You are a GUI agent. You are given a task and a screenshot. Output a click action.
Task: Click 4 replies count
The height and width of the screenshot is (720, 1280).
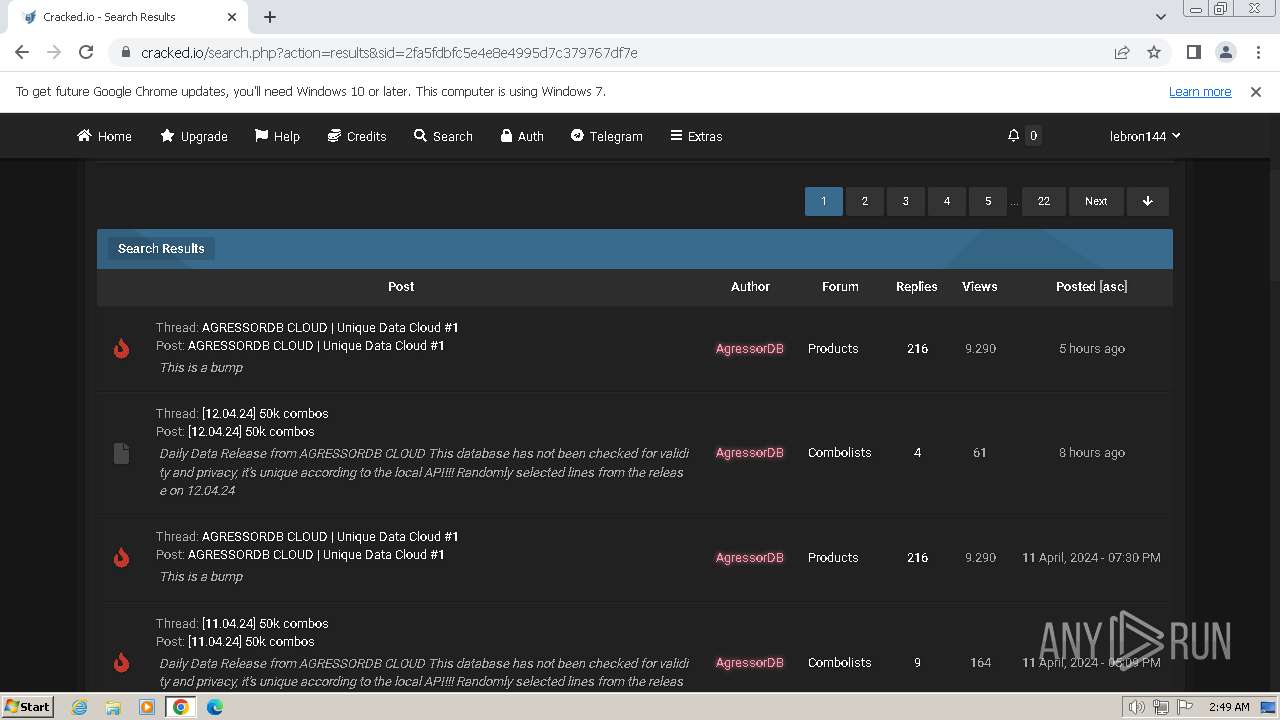pos(917,452)
